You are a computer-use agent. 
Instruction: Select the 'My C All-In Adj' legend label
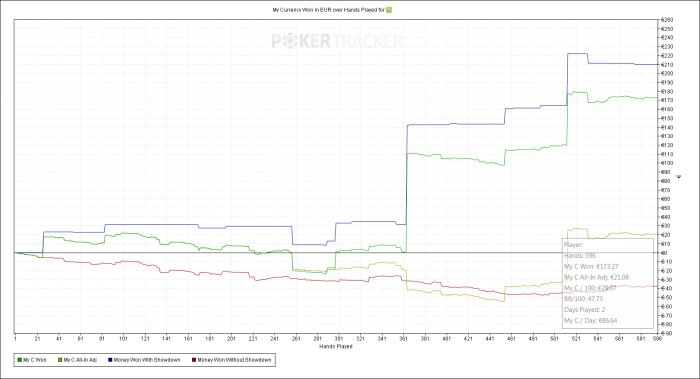pyautogui.click(x=80, y=360)
